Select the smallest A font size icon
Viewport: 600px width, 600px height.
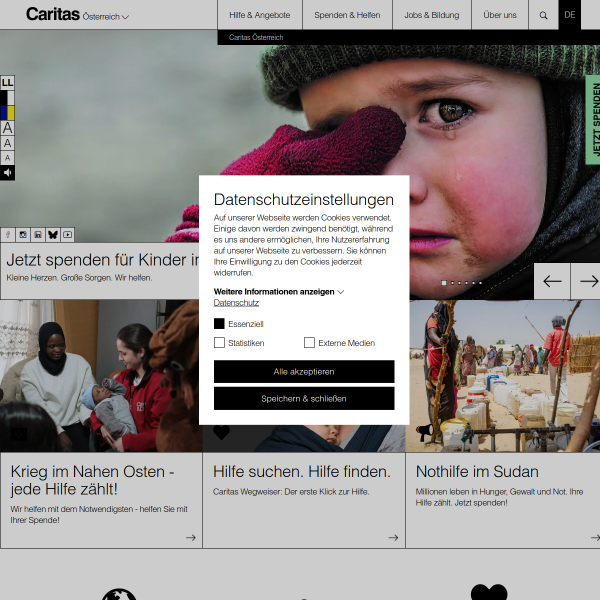[x=7, y=158]
